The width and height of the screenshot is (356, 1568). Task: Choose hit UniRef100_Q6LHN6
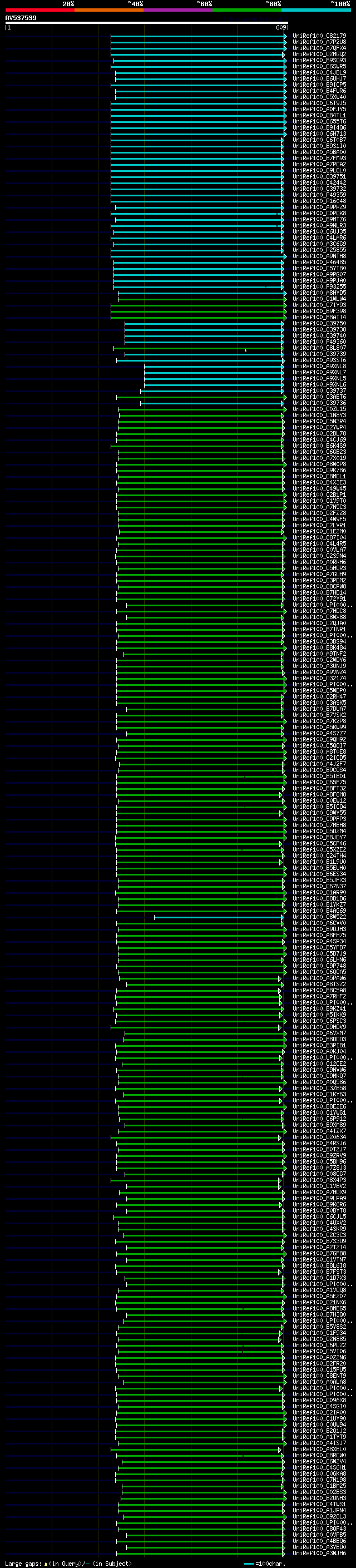pos(319,960)
